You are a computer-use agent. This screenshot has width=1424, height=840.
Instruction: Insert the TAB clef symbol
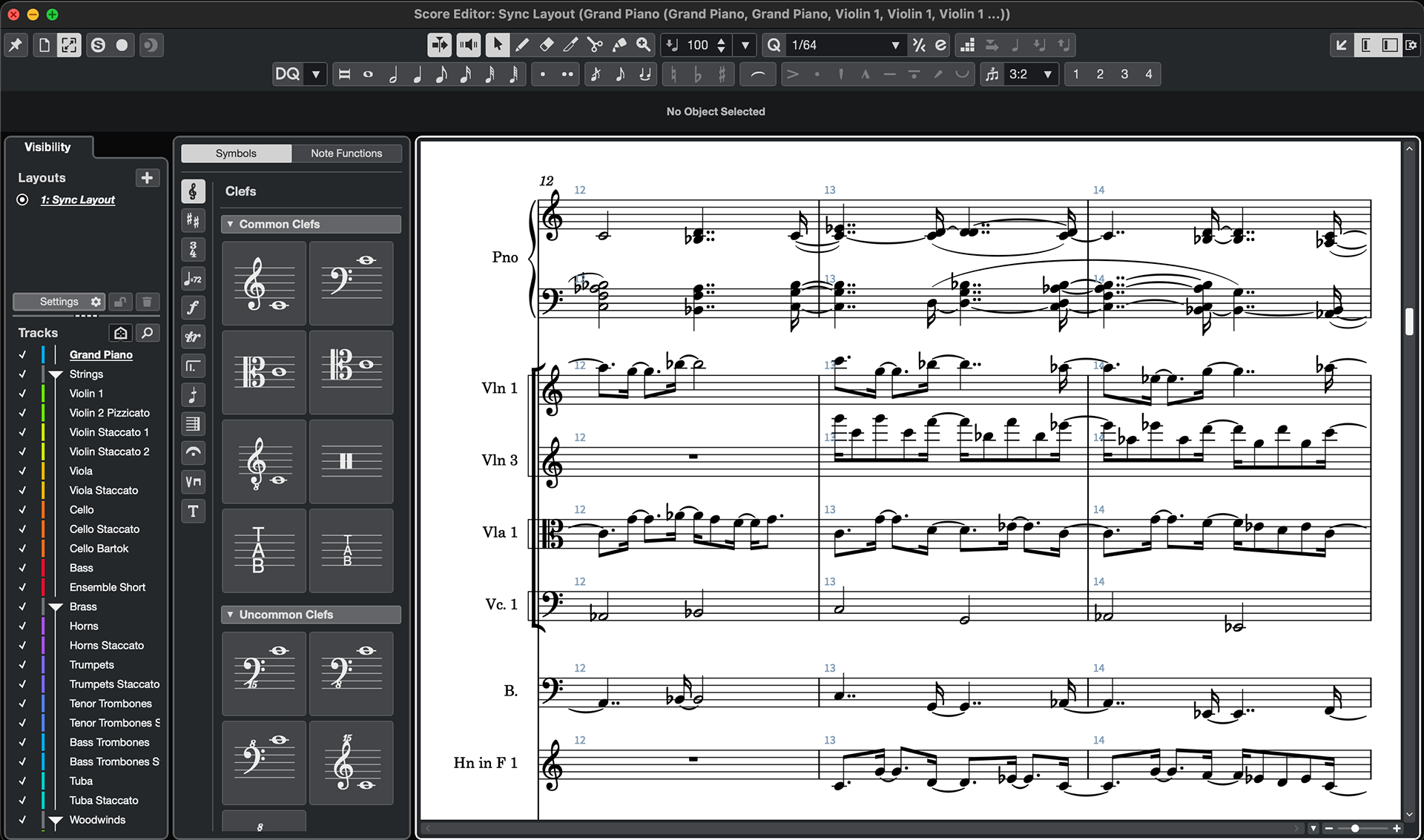click(x=264, y=550)
